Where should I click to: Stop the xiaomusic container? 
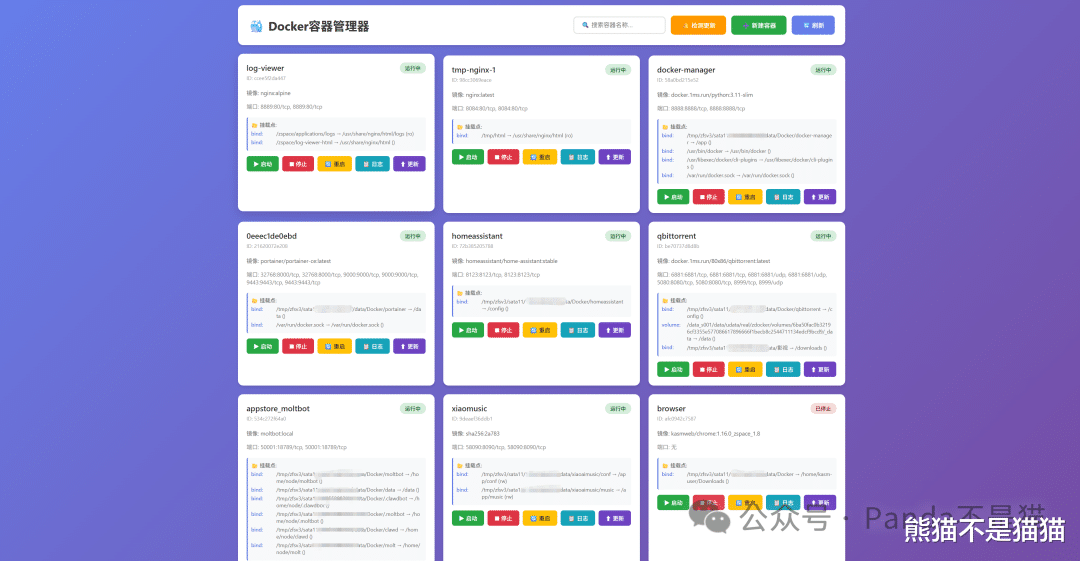click(503, 518)
